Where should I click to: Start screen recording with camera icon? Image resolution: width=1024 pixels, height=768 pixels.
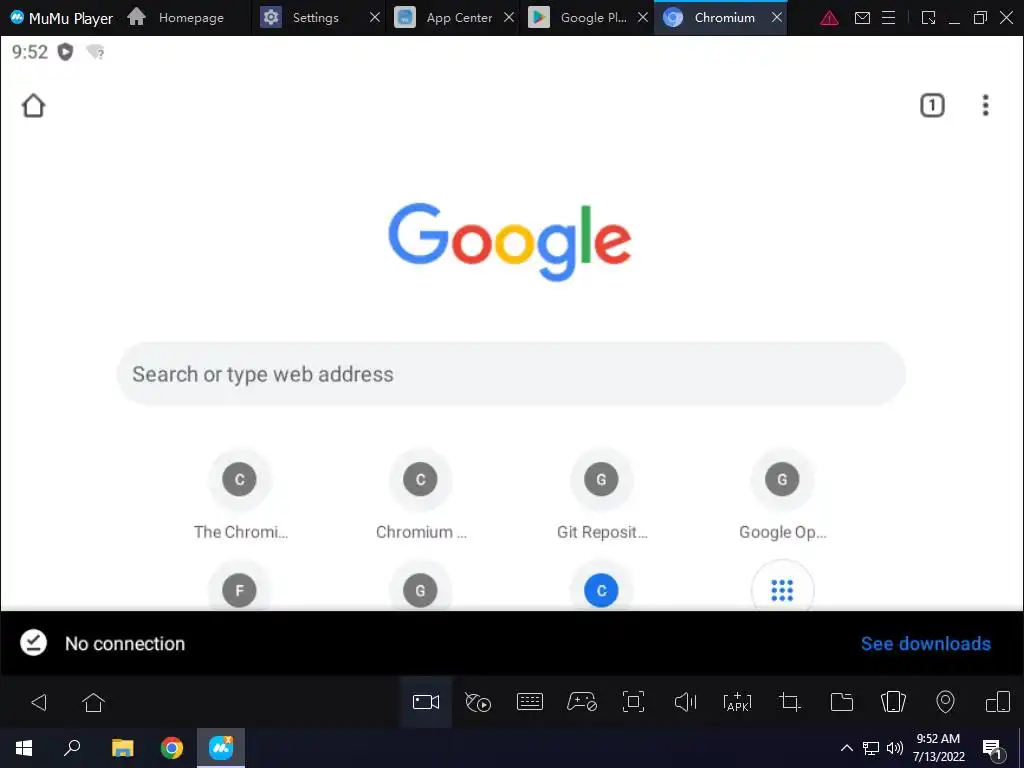click(x=426, y=702)
